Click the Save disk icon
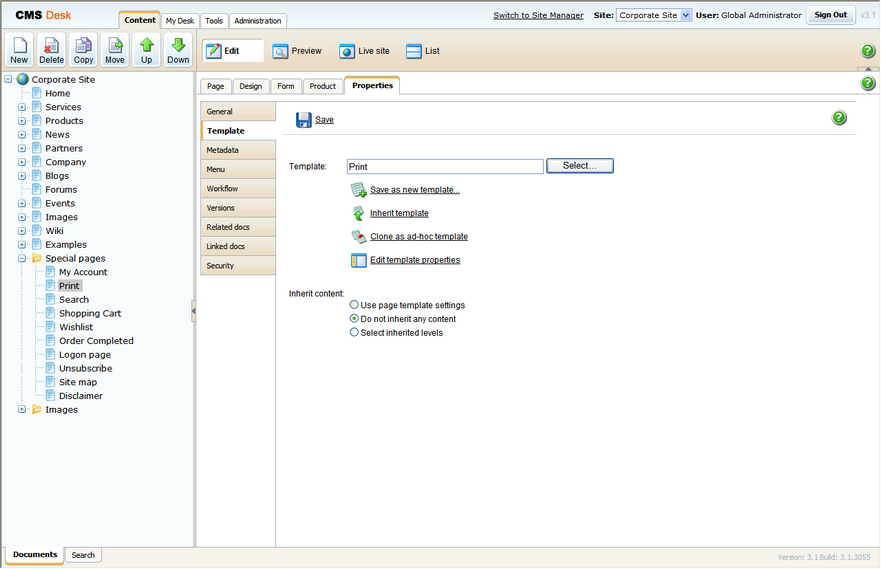 303,120
